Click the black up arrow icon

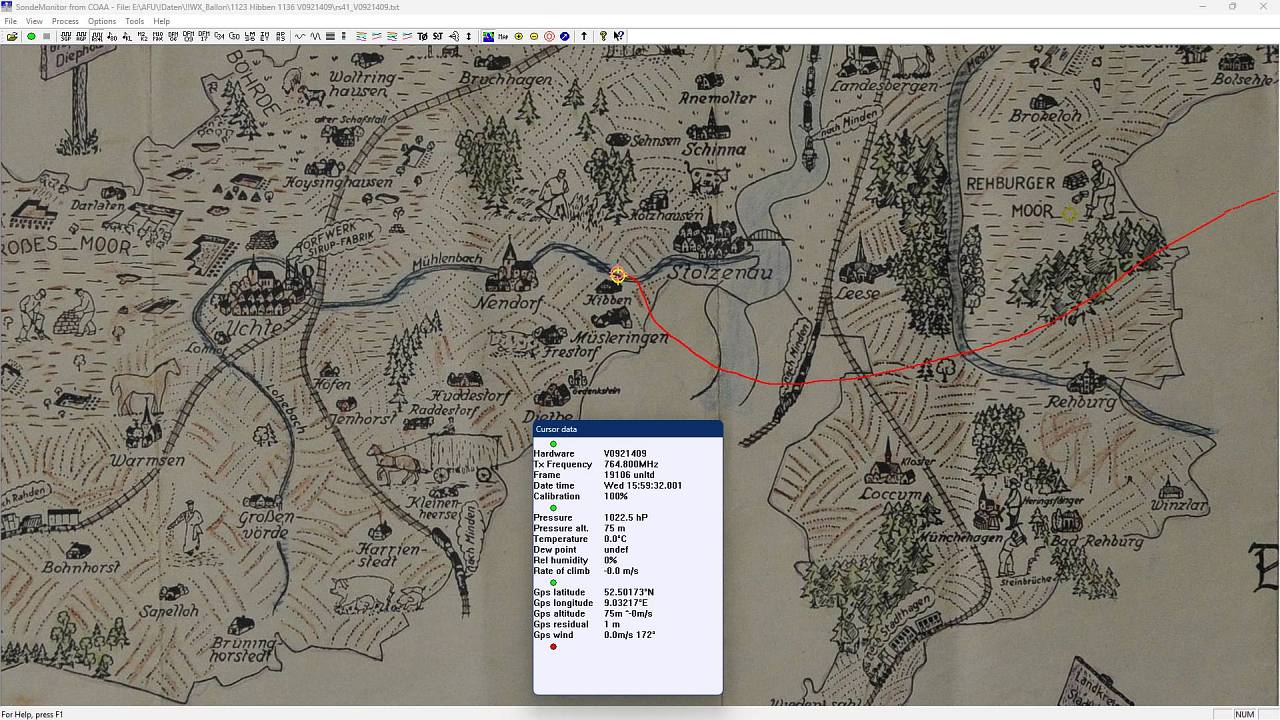584,36
